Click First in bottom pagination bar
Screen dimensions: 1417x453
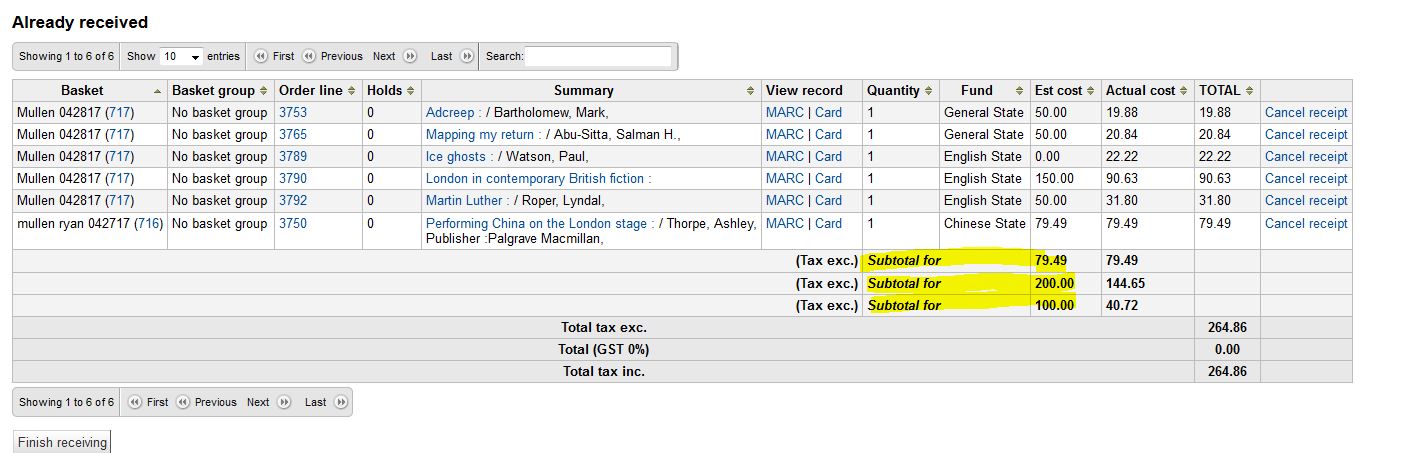click(148, 402)
